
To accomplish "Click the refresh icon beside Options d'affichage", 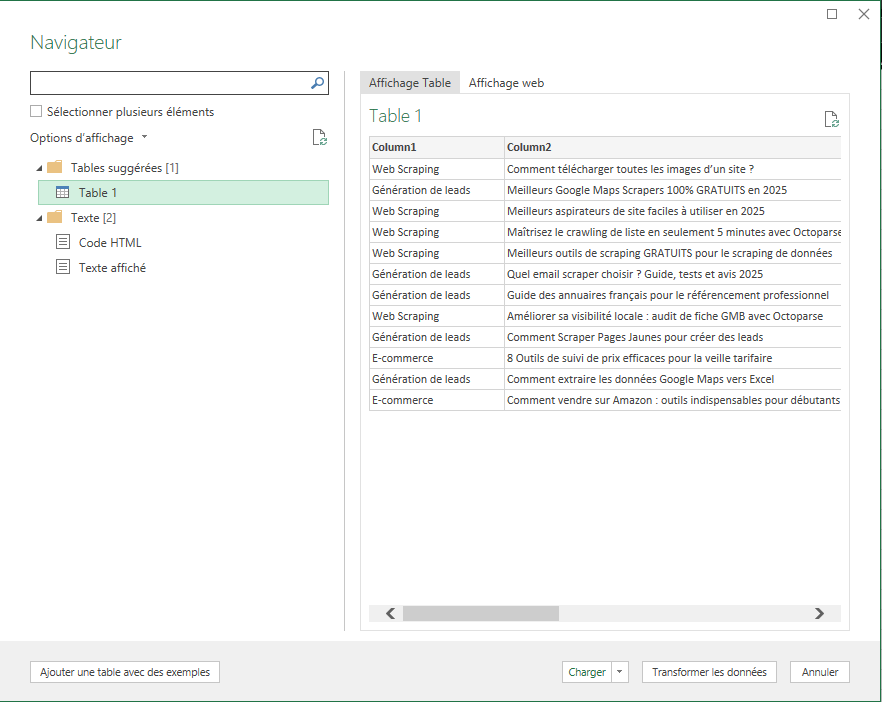I will tap(320, 138).
